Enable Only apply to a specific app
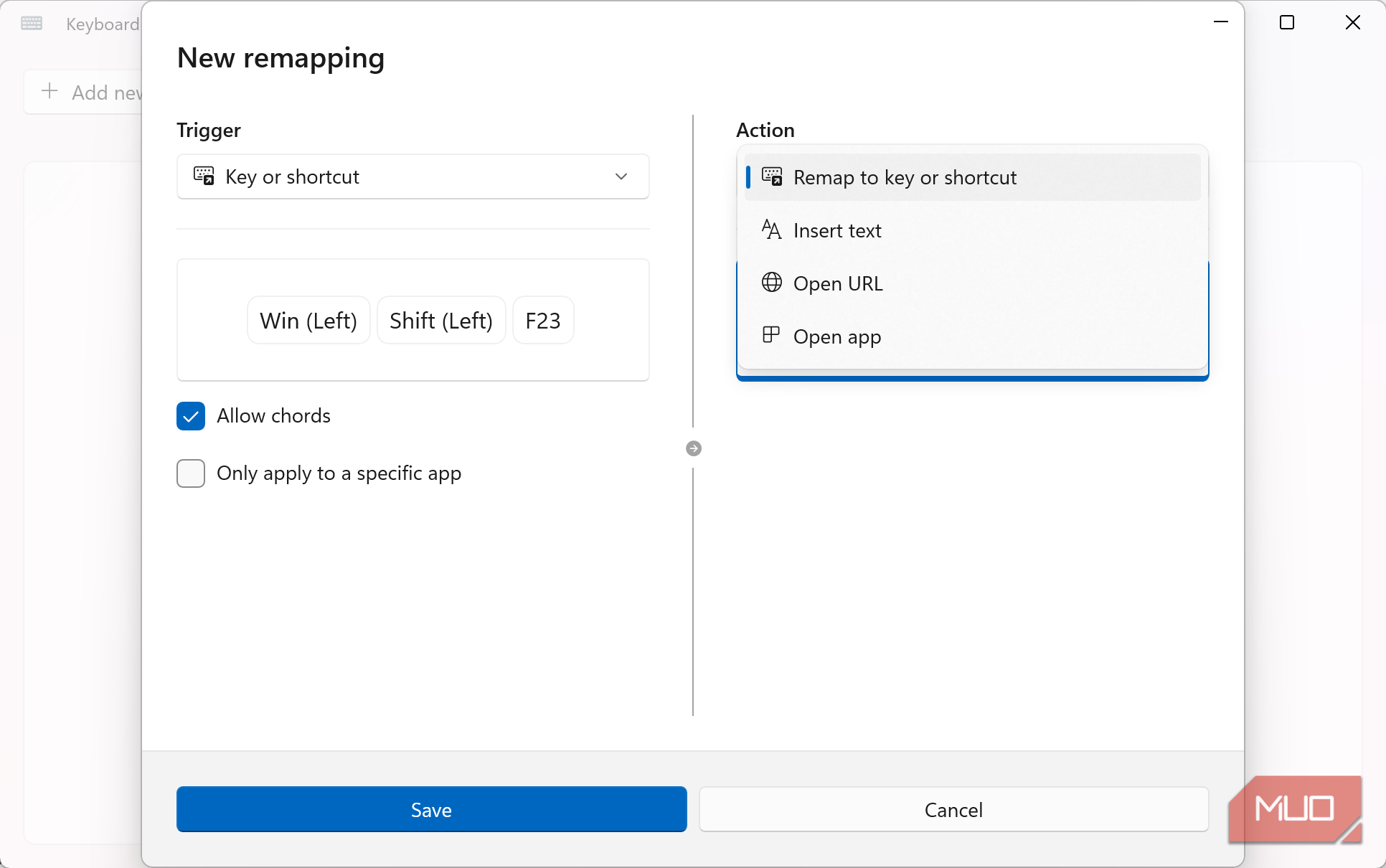This screenshot has height=868, width=1386. [191, 473]
